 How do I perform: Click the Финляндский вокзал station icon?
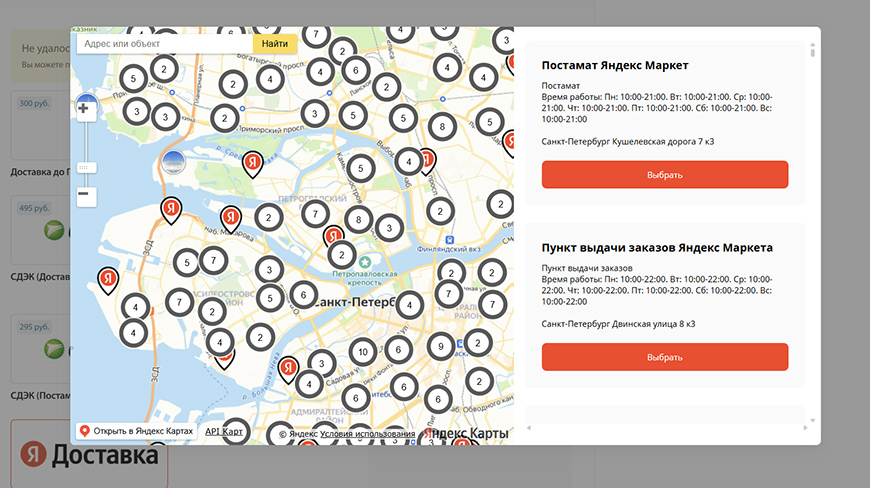point(449,240)
